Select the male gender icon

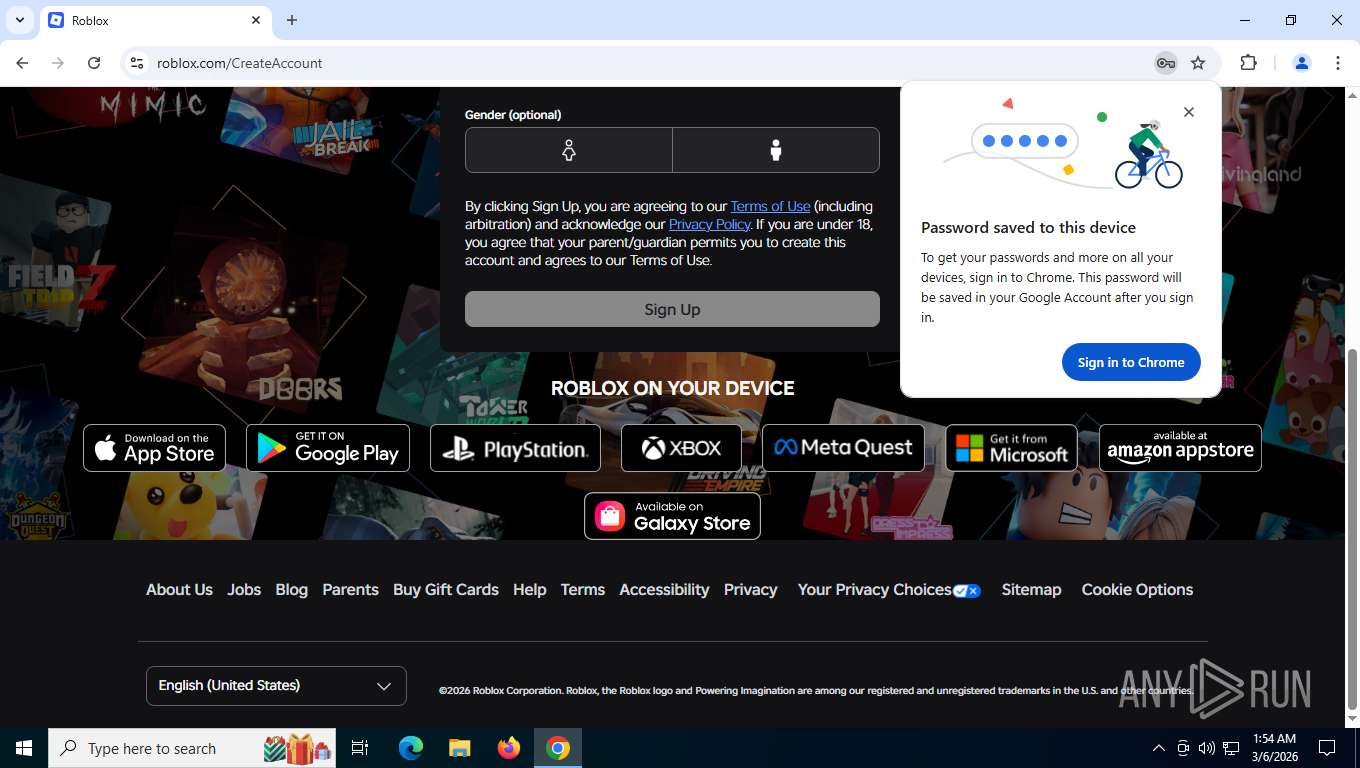click(776, 150)
